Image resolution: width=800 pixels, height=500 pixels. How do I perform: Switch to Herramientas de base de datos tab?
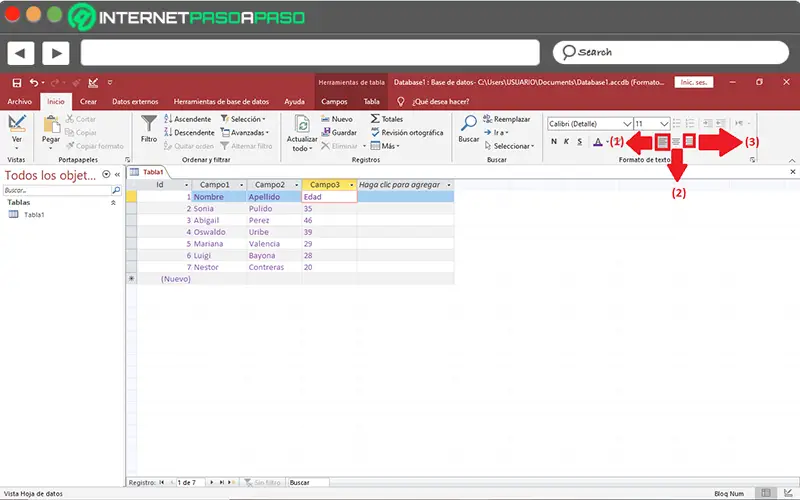click(221, 102)
